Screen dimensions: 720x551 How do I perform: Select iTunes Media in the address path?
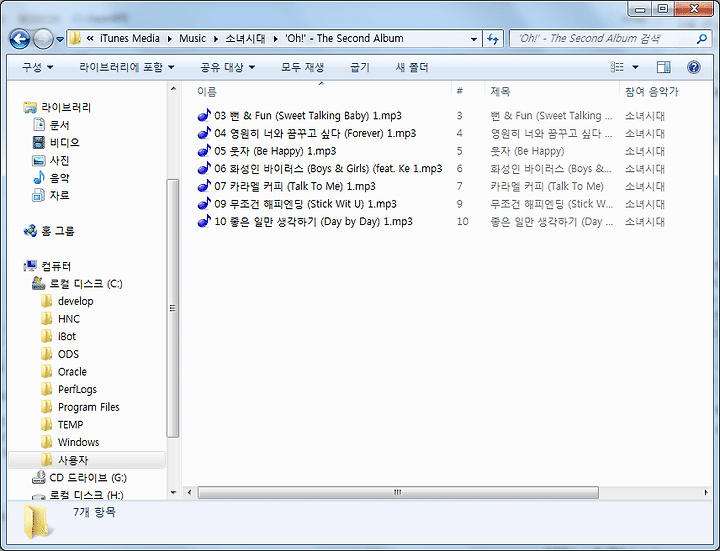coord(130,39)
